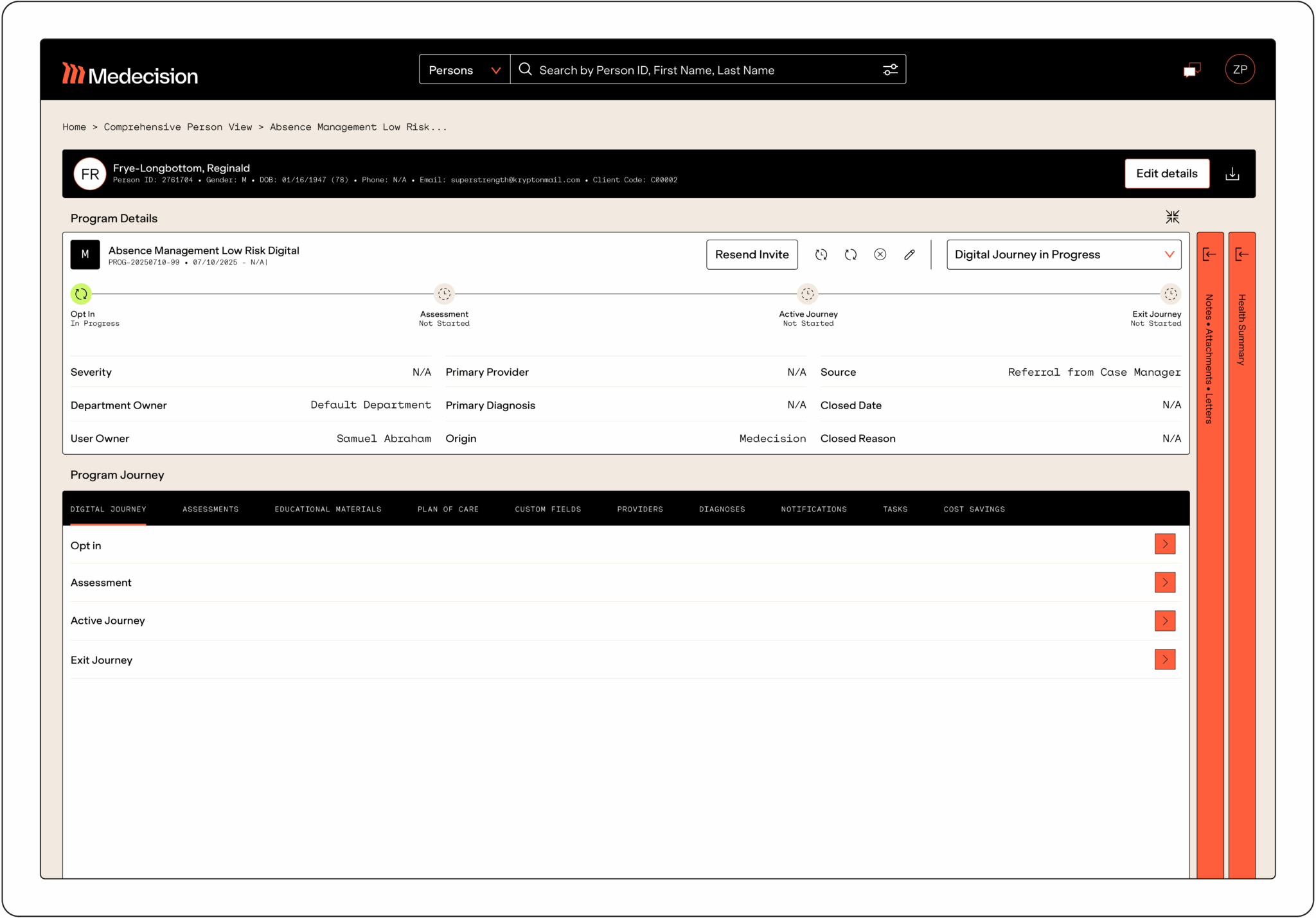The width and height of the screenshot is (1316, 918).
Task: Click the download person details icon
Action: click(1232, 174)
